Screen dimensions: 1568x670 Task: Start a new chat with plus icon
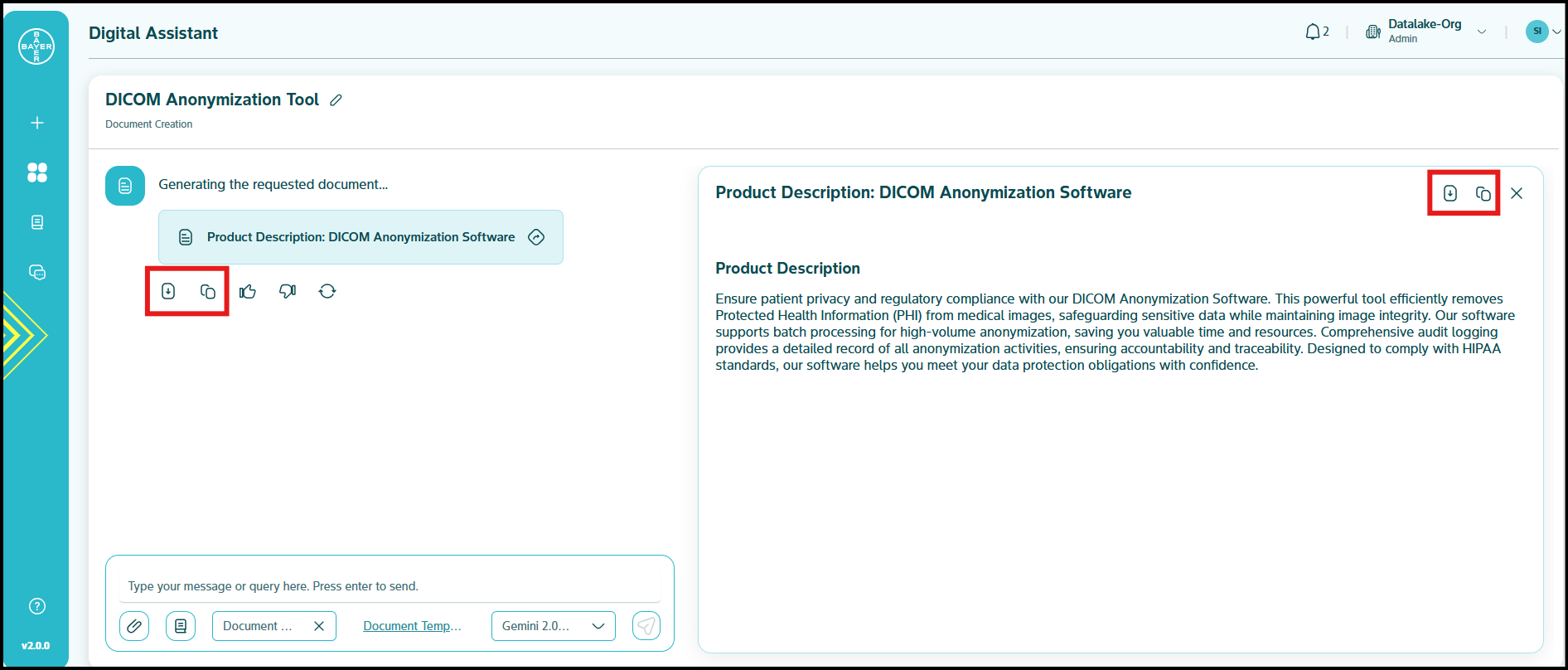click(x=37, y=123)
